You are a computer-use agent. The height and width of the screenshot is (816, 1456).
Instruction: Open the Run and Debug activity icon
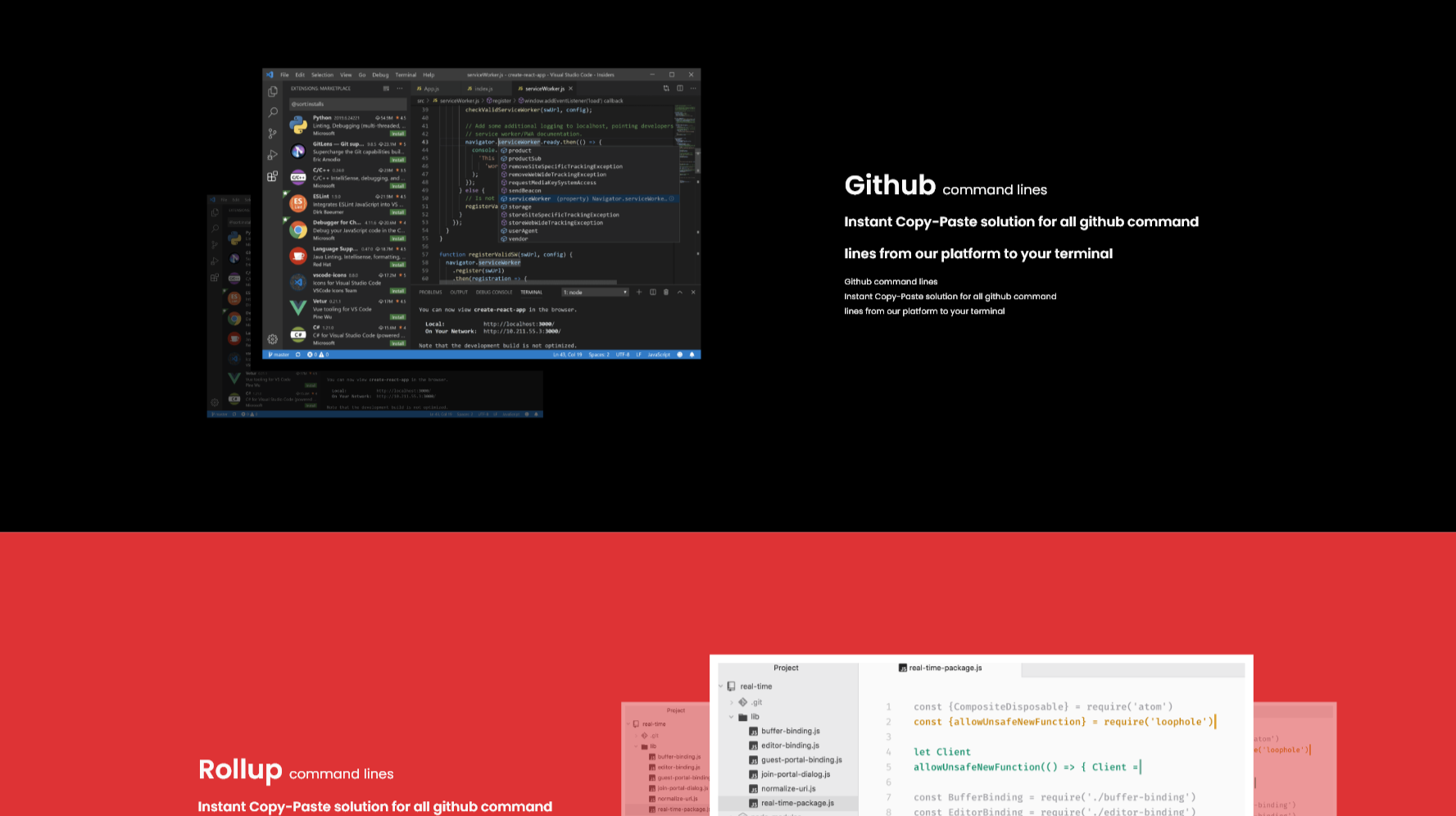pos(273,155)
